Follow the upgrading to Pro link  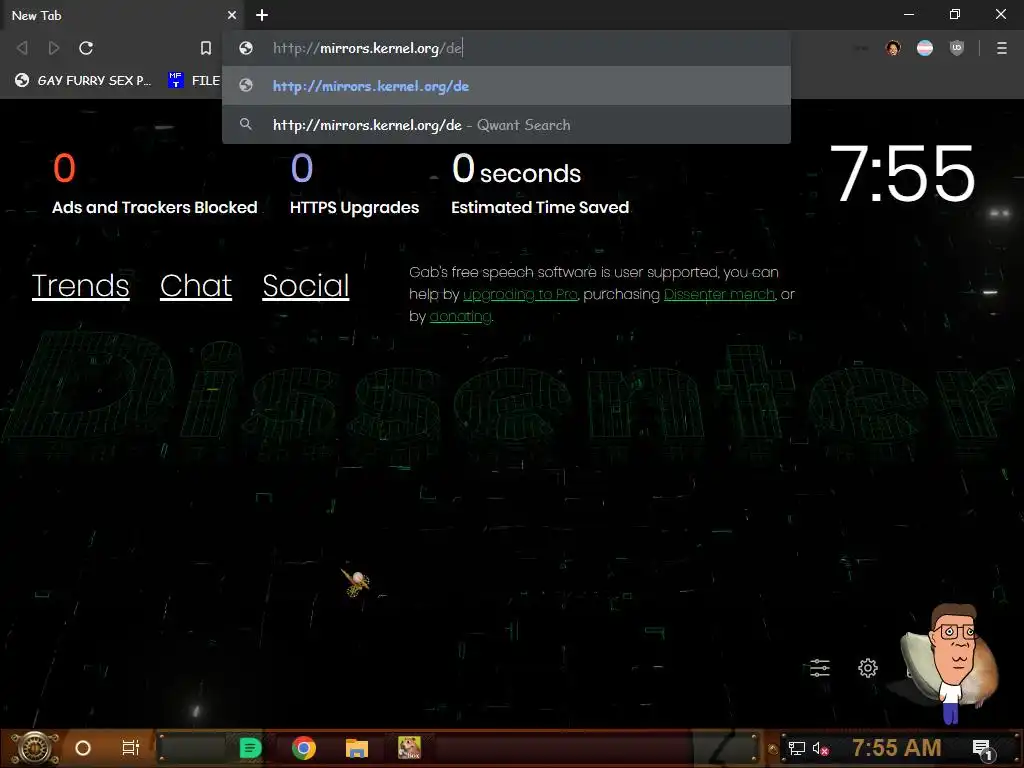pyautogui.click(x=520, y=295)
